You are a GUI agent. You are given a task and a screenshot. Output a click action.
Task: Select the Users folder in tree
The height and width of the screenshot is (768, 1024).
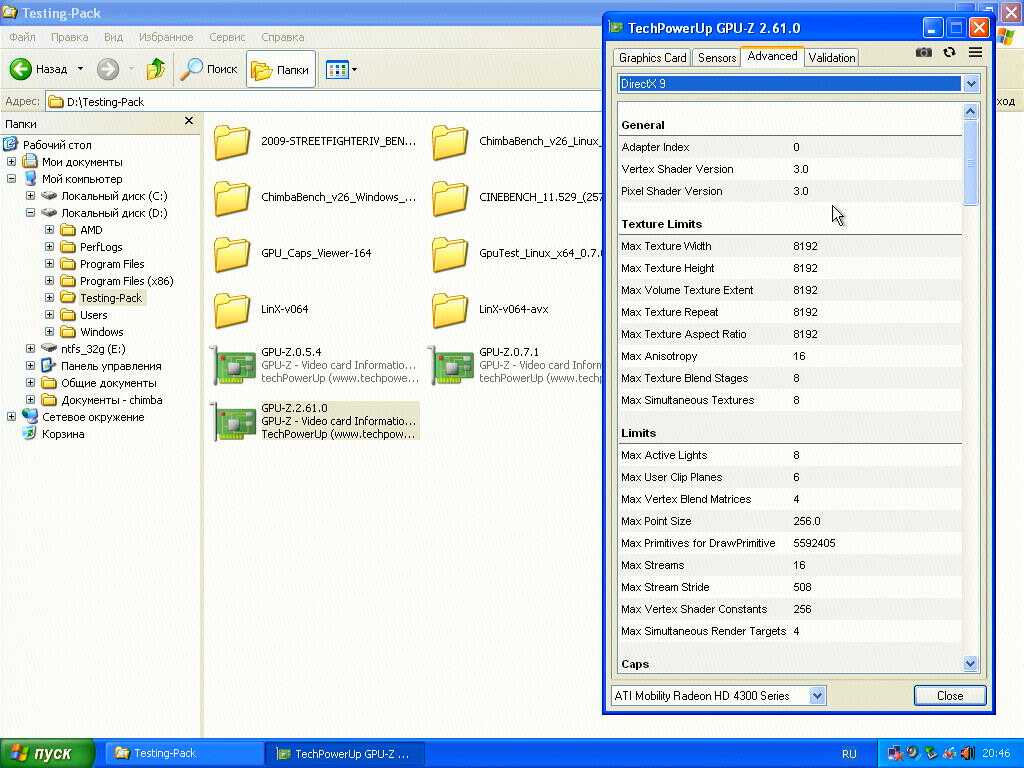93,315
